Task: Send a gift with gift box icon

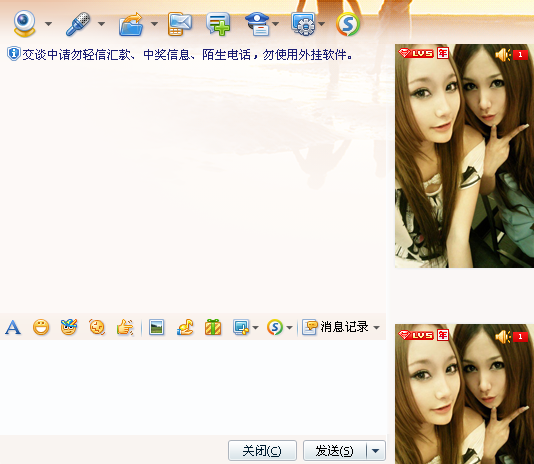Action: pos(213,327)
